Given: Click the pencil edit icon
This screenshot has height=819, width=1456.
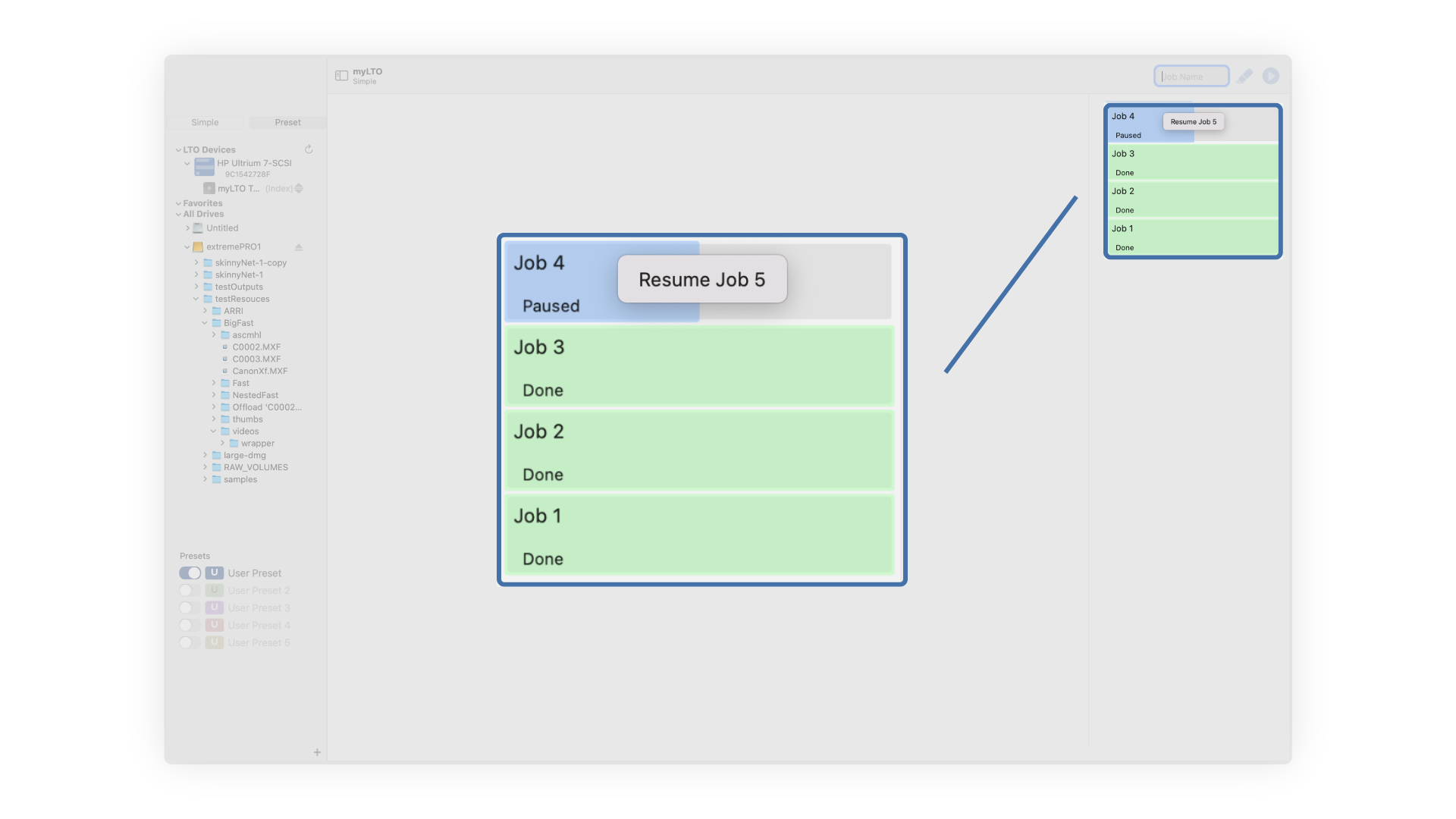Looking at the screenshot, I should coord(1244,76).
